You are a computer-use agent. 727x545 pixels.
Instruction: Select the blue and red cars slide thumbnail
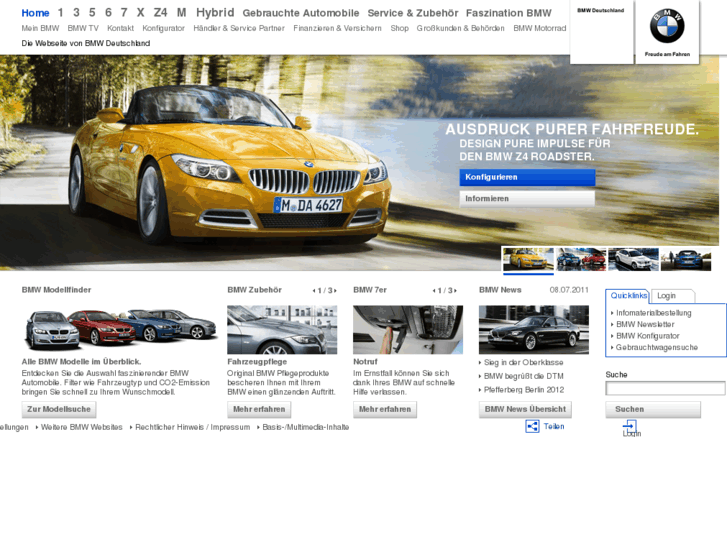point(581,259)
